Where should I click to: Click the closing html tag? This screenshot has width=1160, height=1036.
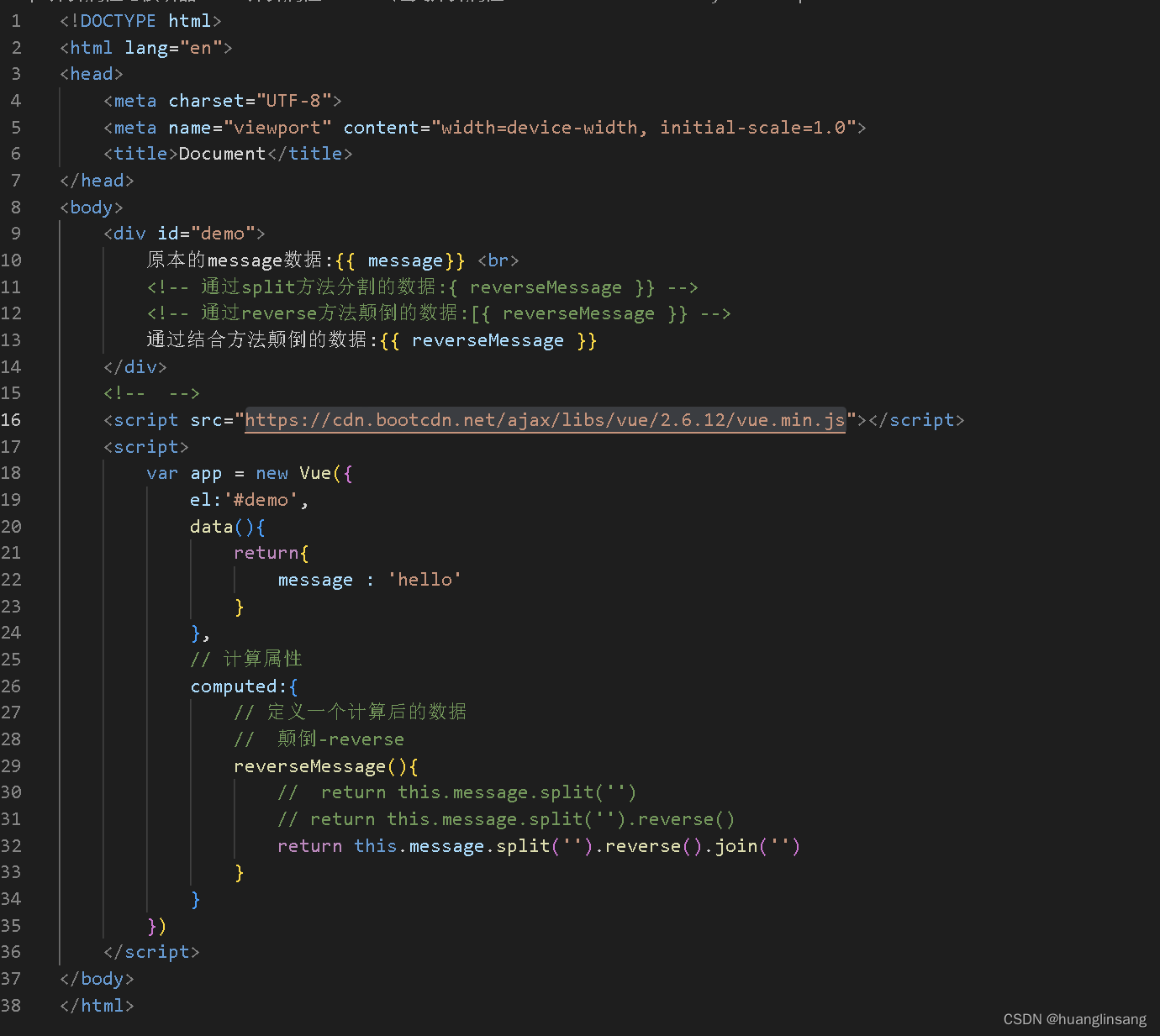tap(97, 1006)
